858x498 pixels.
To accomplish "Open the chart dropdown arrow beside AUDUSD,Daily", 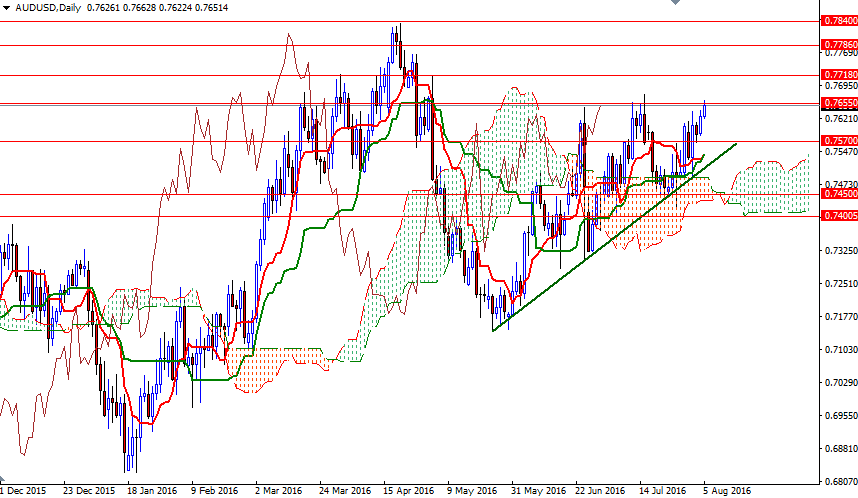I will point(8,8).
